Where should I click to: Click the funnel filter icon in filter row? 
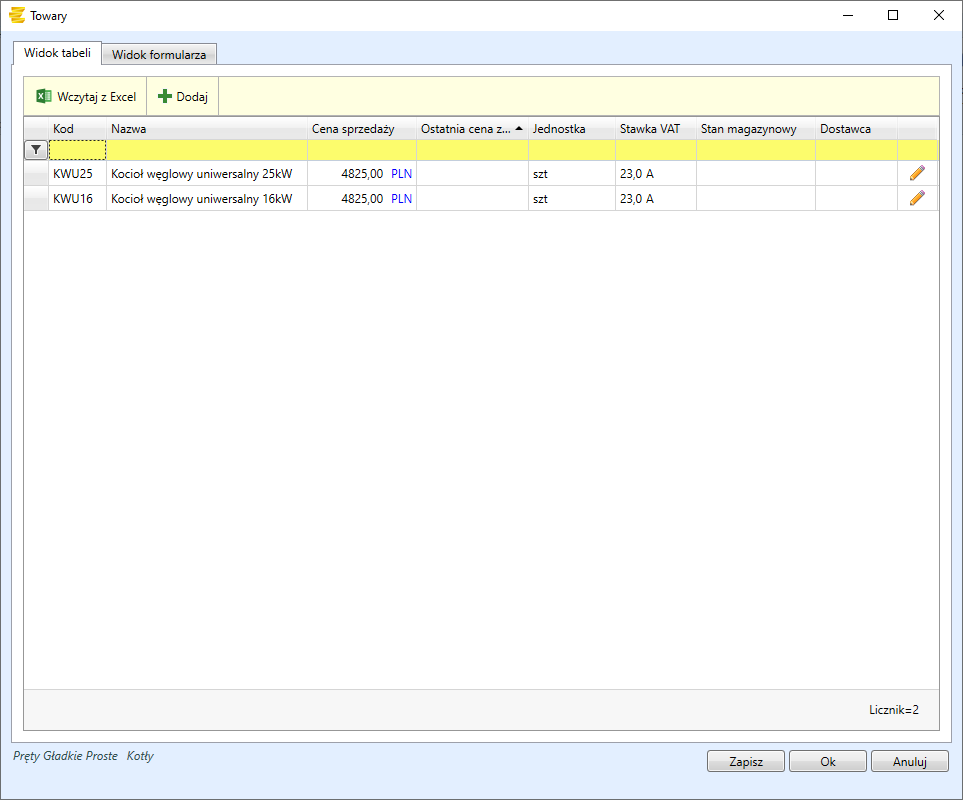[36, 150]
